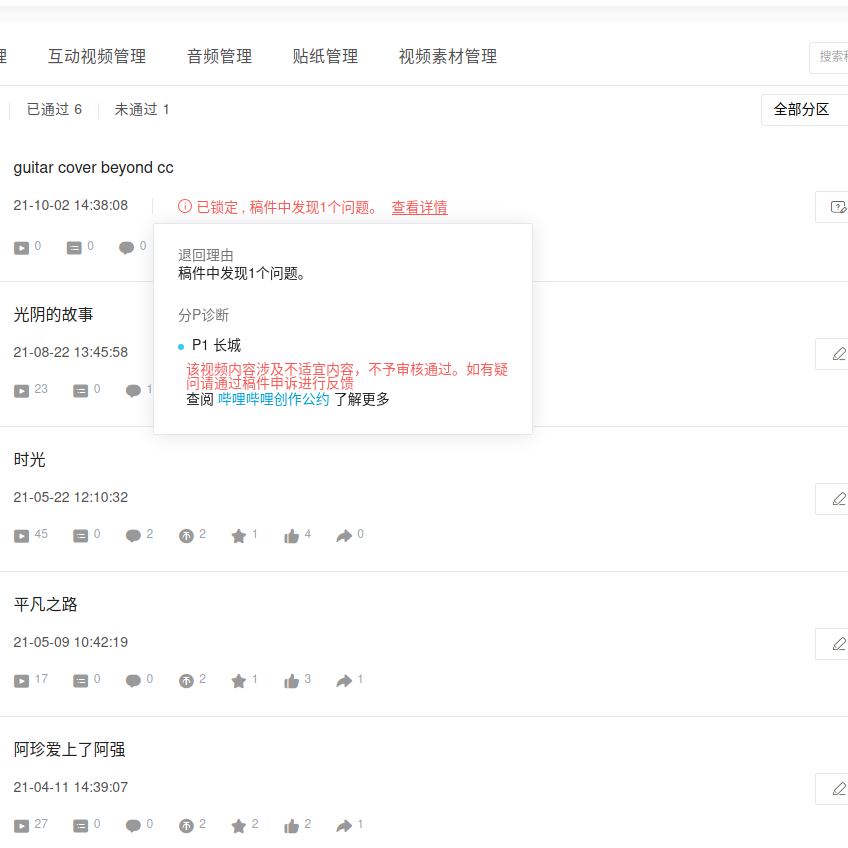Click the thumbs-up icon for 阿珍爱上了阿强
The image size is (848, 848).
pyautogui.click(x=291, y=826)
